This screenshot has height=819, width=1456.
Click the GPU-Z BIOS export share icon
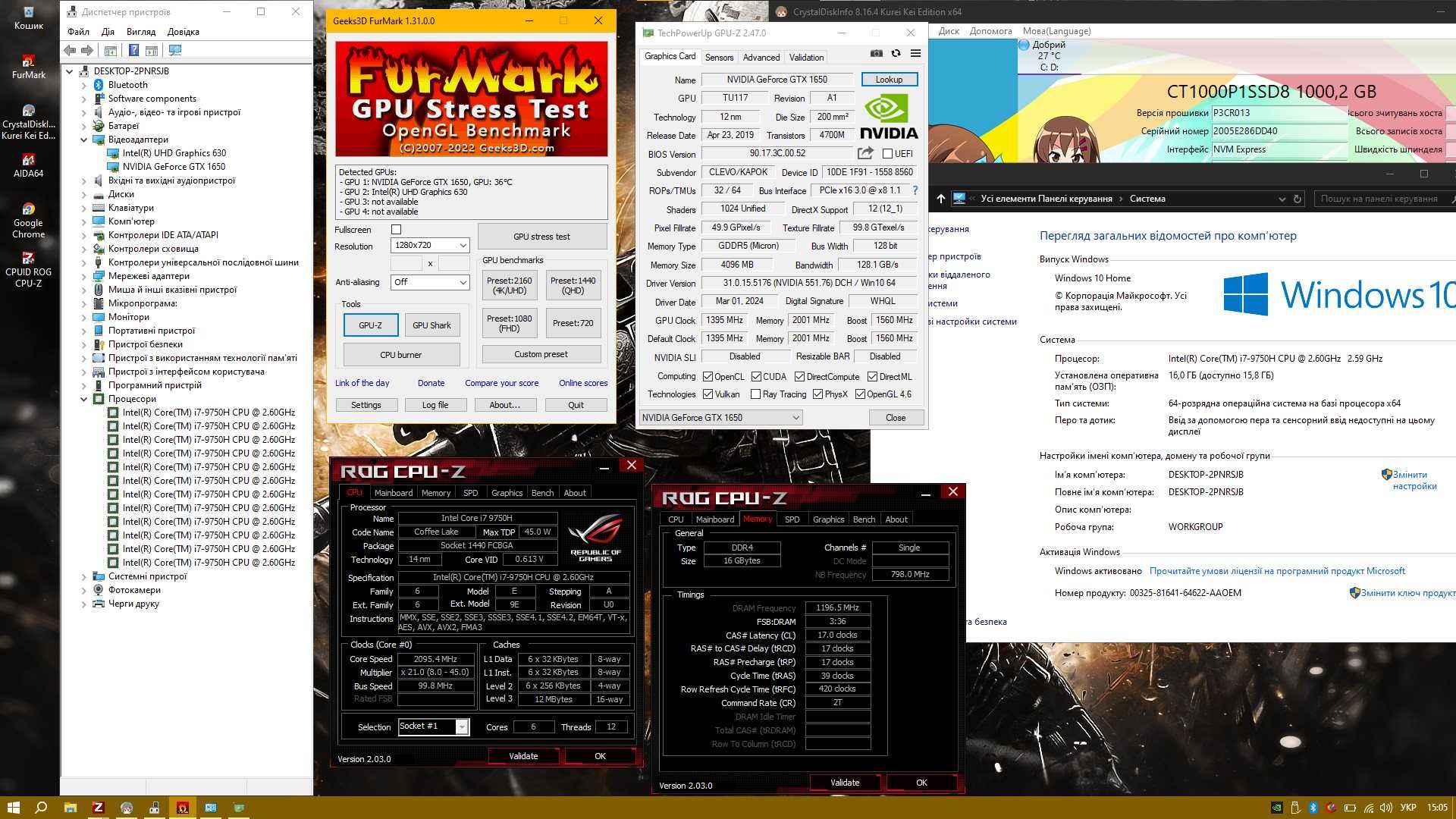(x=865, y=153)
